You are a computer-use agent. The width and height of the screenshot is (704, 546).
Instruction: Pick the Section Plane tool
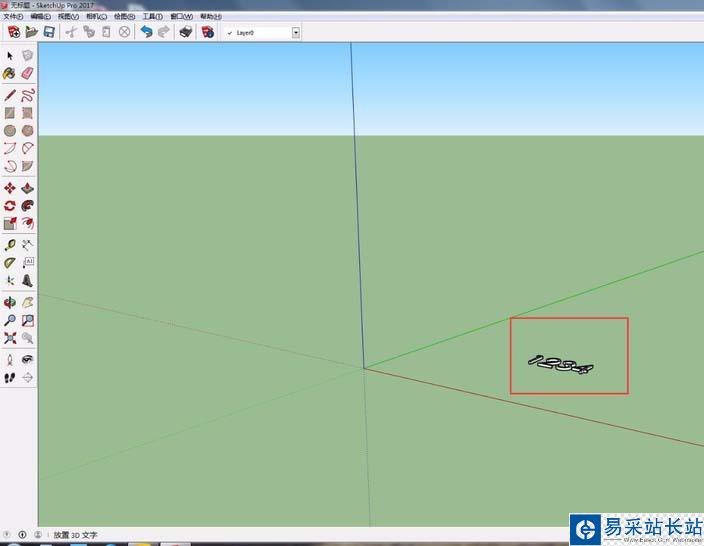(x=27, y=378)
